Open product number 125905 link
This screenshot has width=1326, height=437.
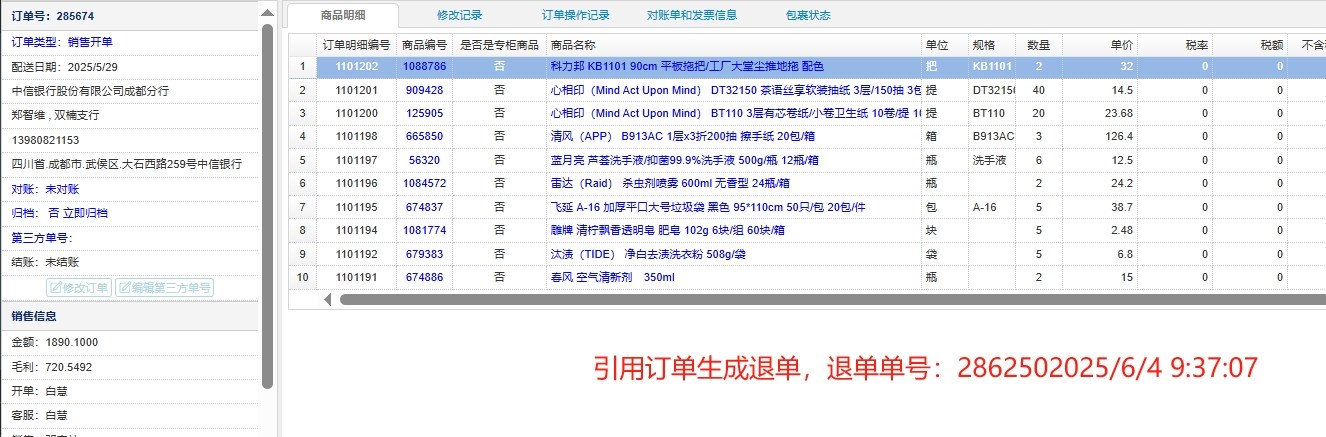424,113
